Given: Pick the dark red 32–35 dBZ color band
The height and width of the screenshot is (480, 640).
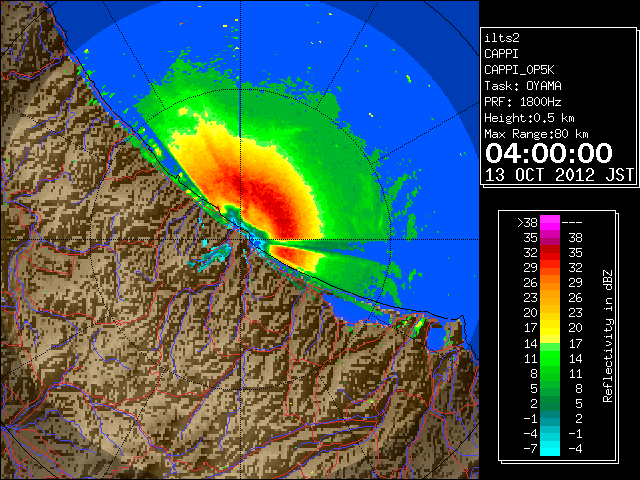Looking at the screenshot, I should tap(550, 253).
